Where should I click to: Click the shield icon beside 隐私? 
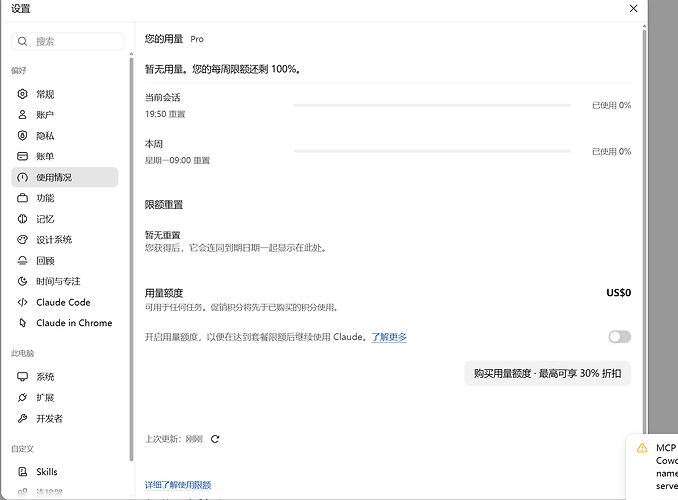point(22,135)
